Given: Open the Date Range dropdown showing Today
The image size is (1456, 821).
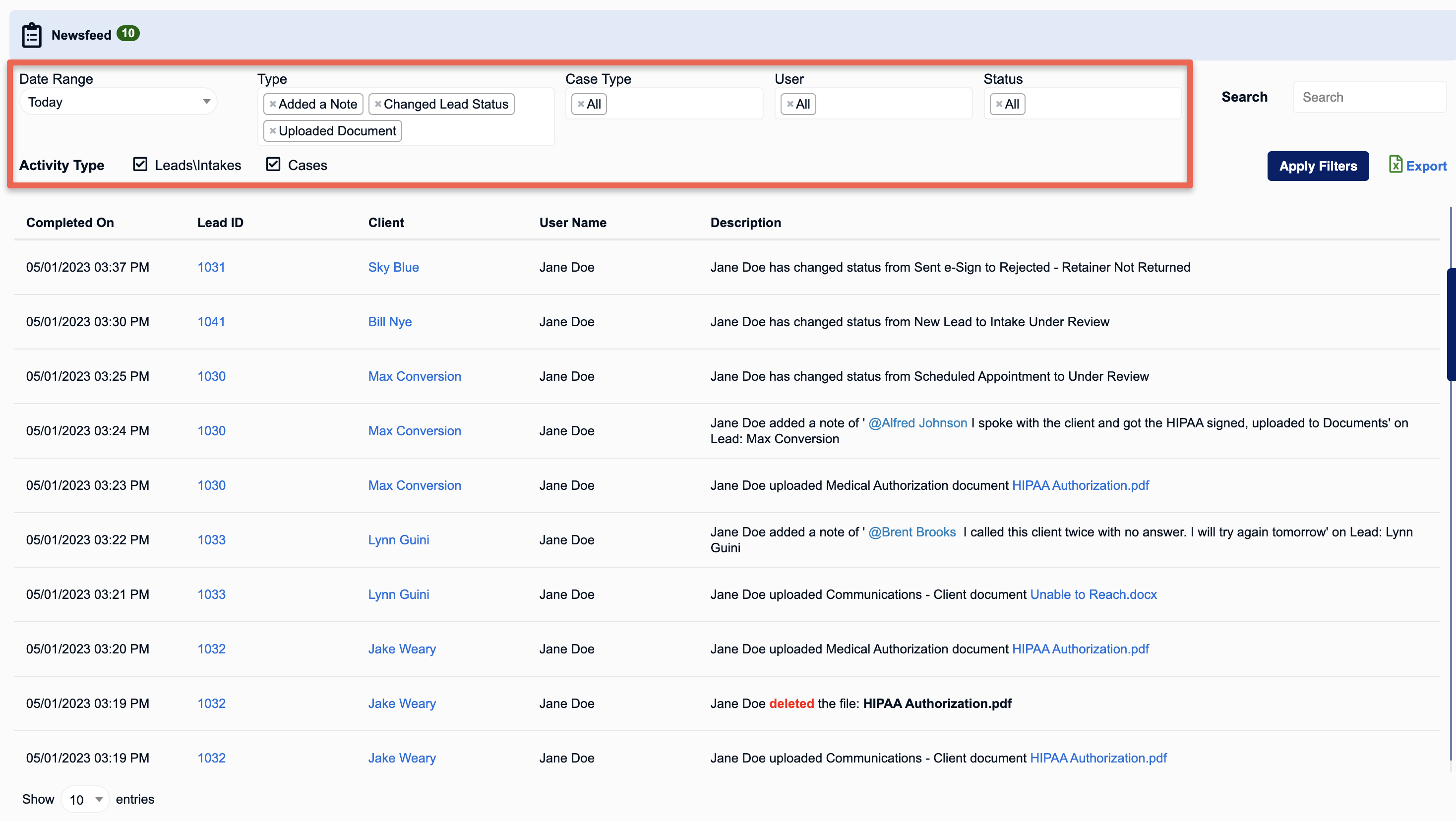Looking at the screenshot, I should click(119, 102).
